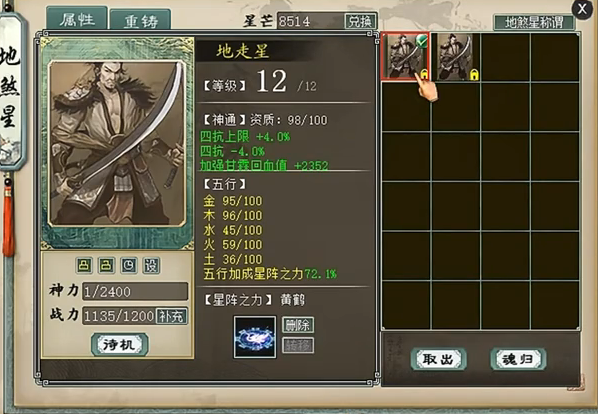Toggle the green checkmark on first card
Viewport: 598px width, 414px height.
[421, 40]
